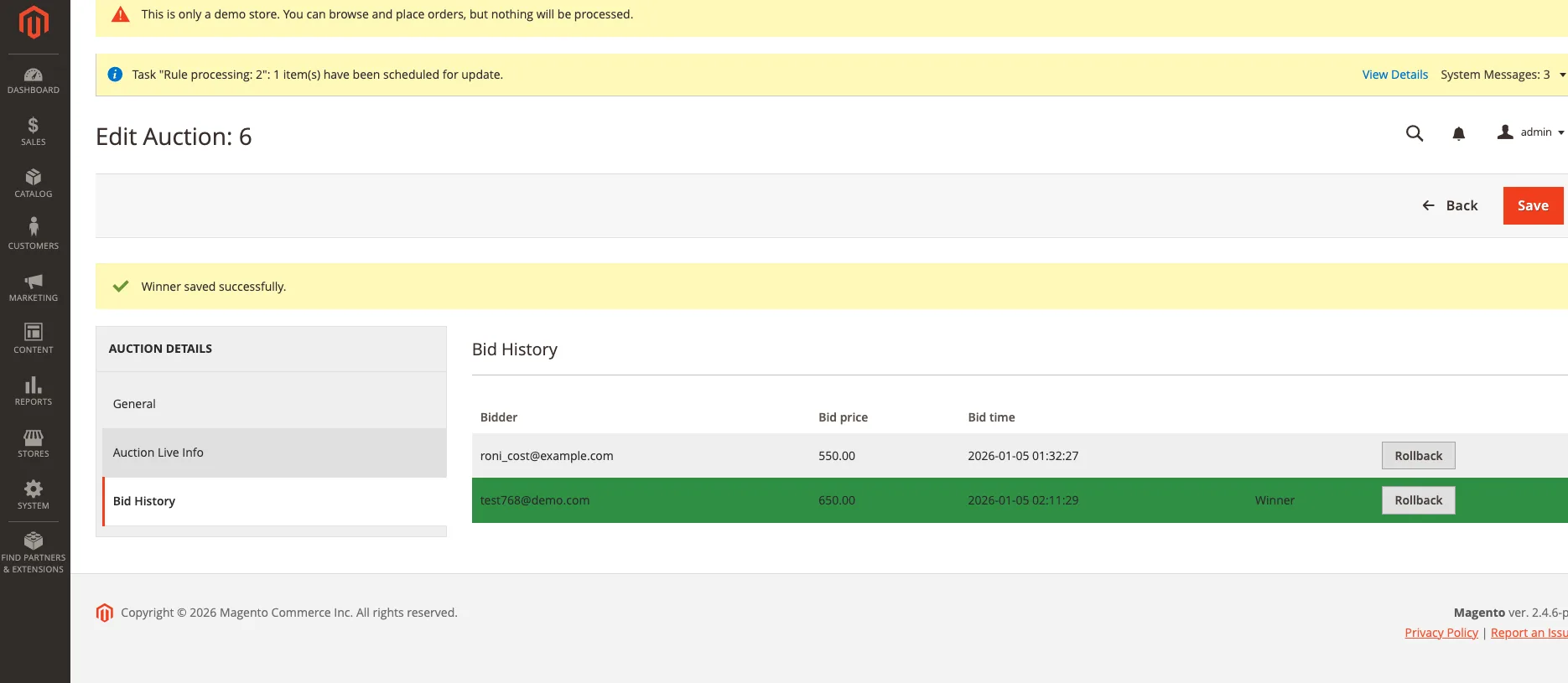Click the 550.00 bid price cell
Viewport: 1568px width, 683px height.
click(837, 456)
